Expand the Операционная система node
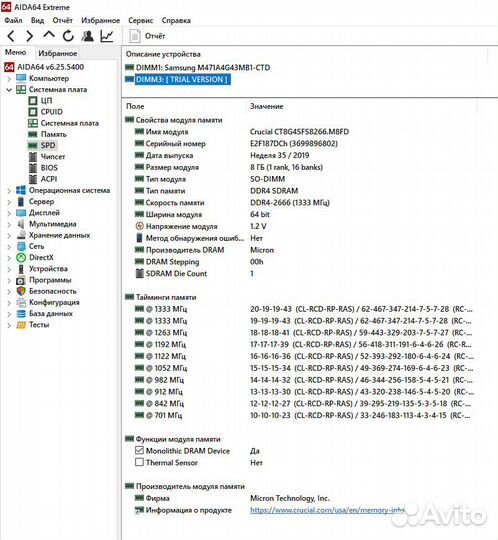Viewport: 498px width, 540px height. pyautogui.click(x=9, y=190)
